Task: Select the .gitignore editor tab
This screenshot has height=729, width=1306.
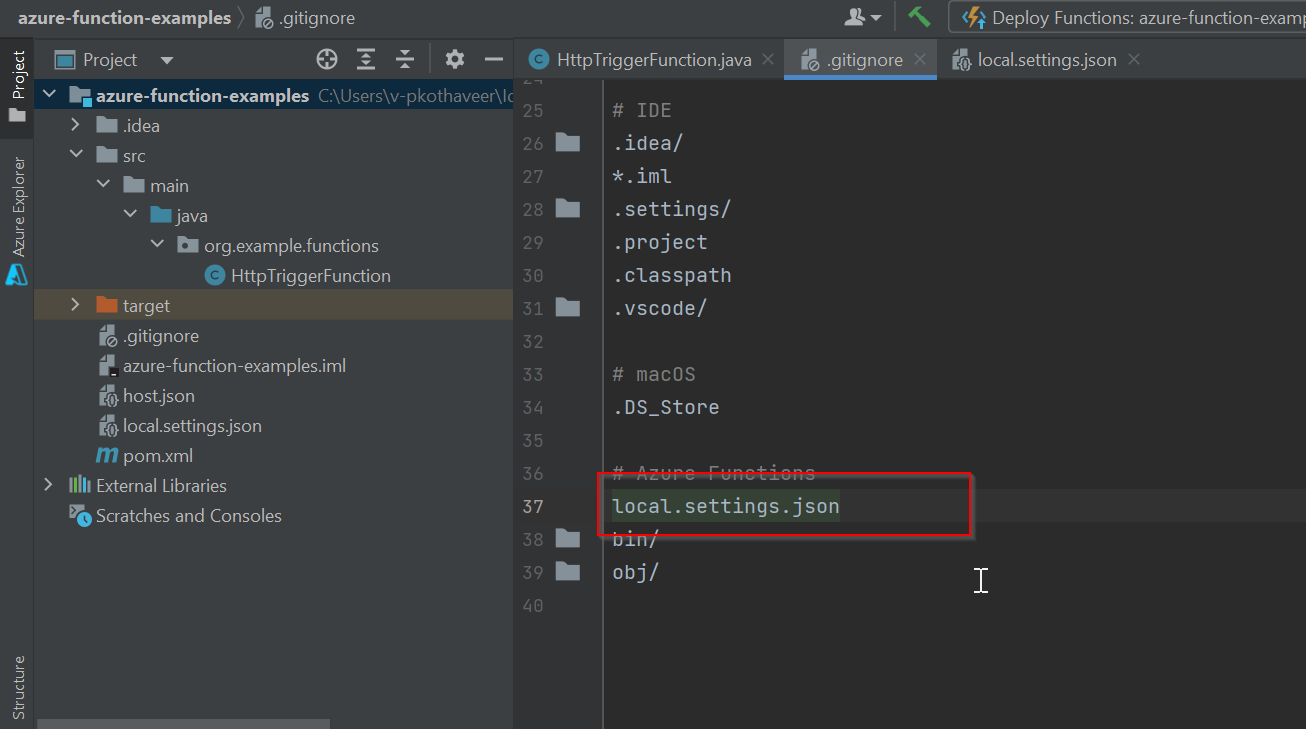Action: [x=862, y=60]
